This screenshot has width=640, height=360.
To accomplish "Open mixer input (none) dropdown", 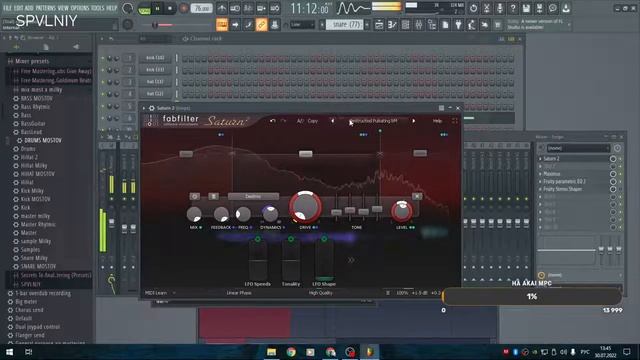I will tap(578, 148).
